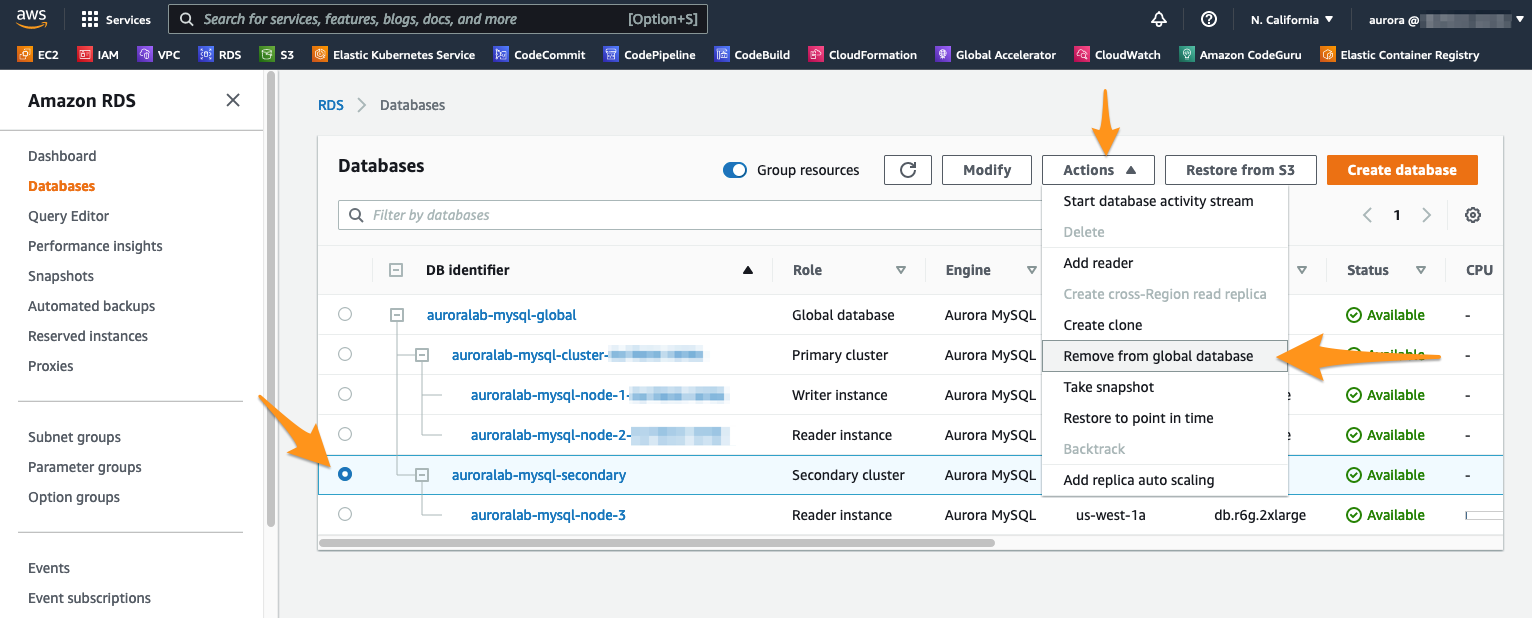The width and height of the screenshot is (1532, 618).
Task: Toggle the Group resources switch
Action: point(735,170)
